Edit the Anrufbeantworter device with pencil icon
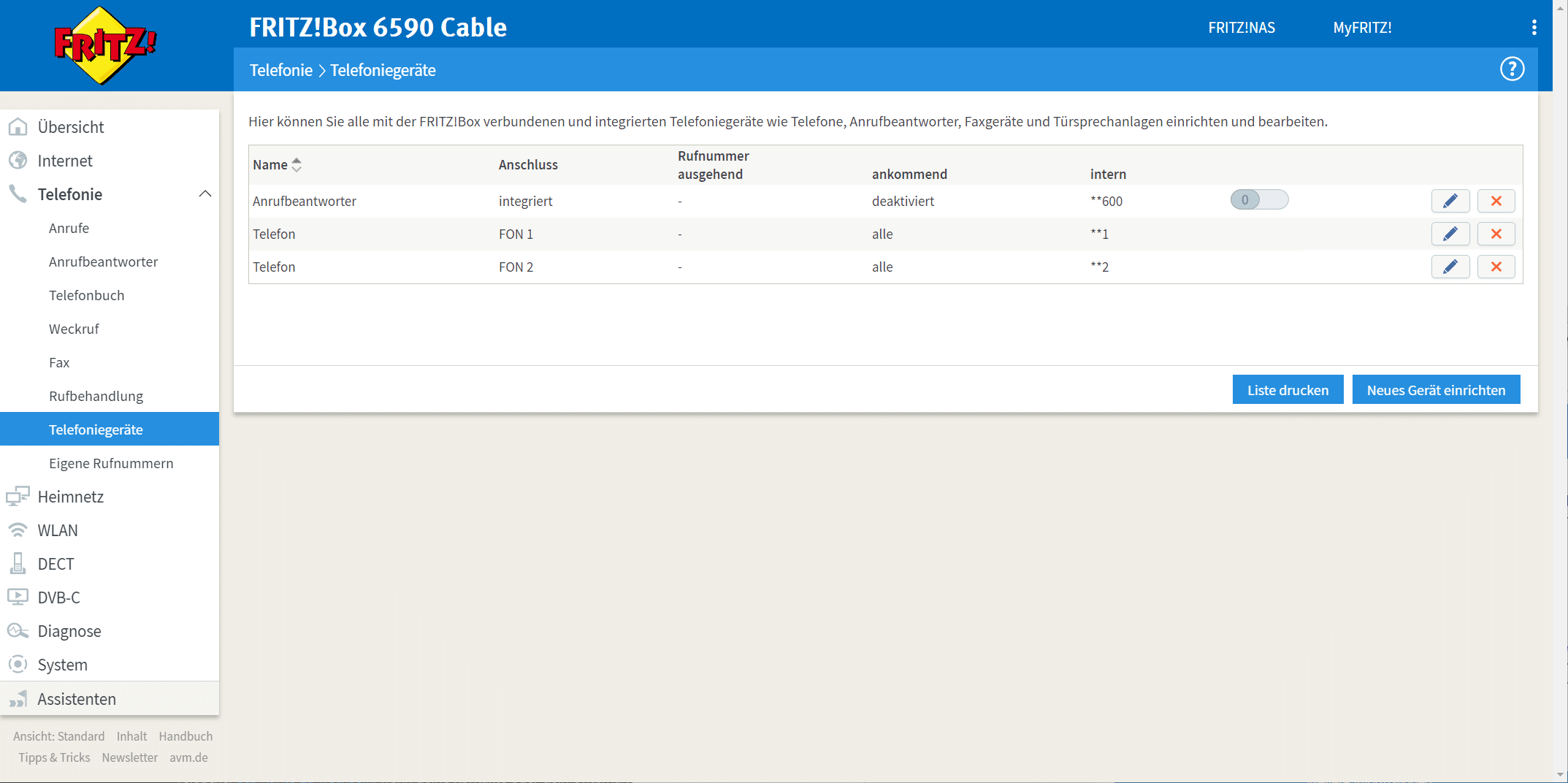 (1450, 201)
